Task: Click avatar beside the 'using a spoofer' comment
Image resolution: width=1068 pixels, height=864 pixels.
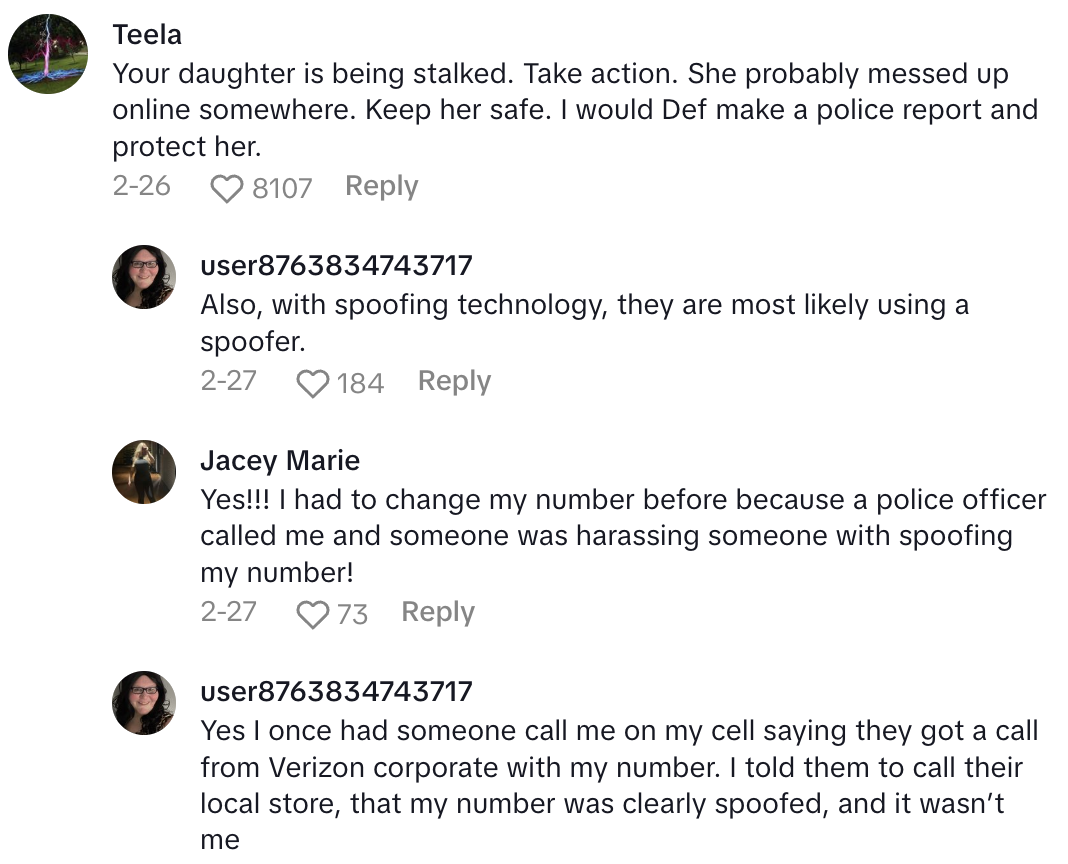Action: click(x=144, y=277)
